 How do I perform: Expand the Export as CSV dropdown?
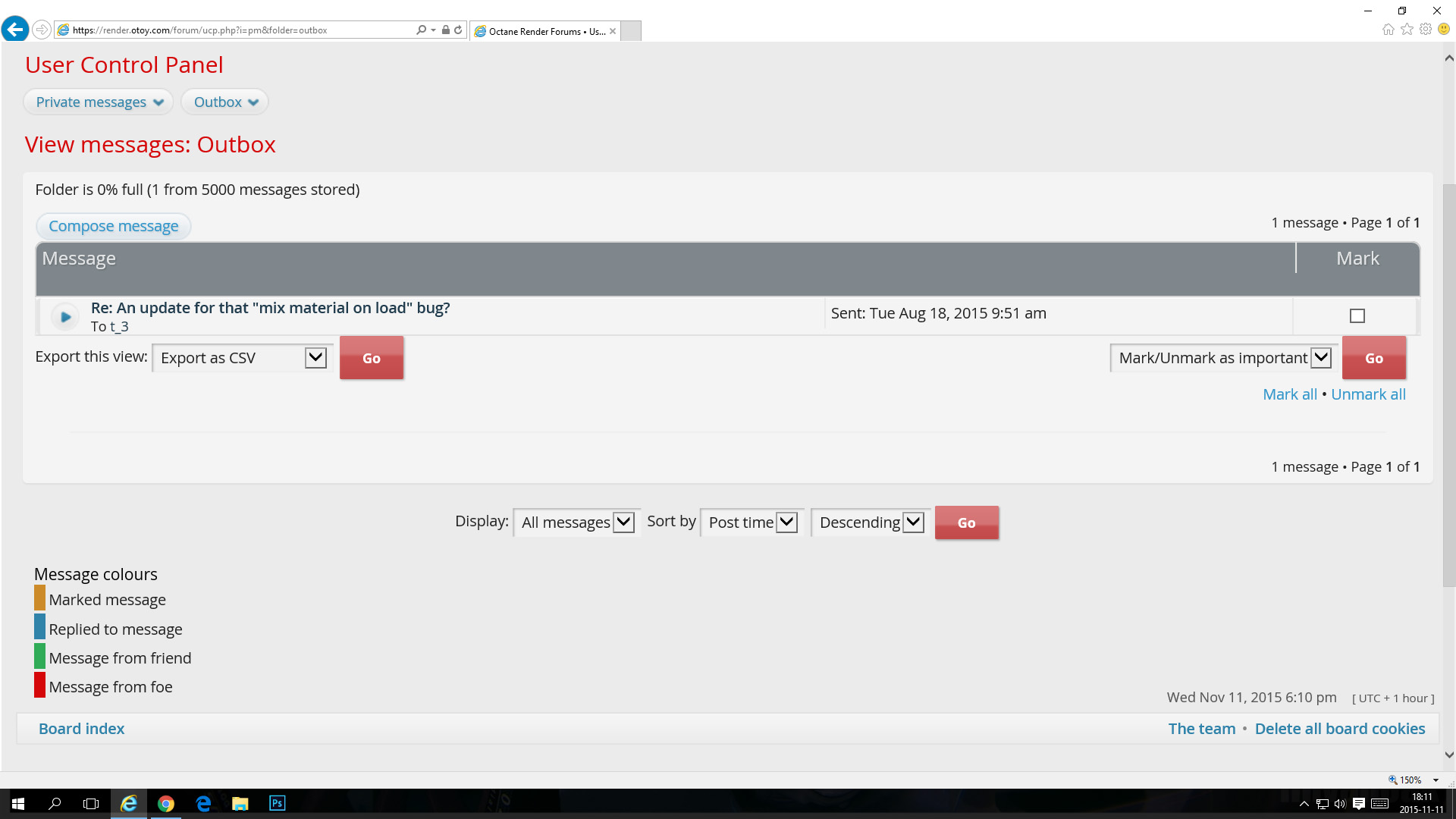pyautogui.click(x=243, y=358)
